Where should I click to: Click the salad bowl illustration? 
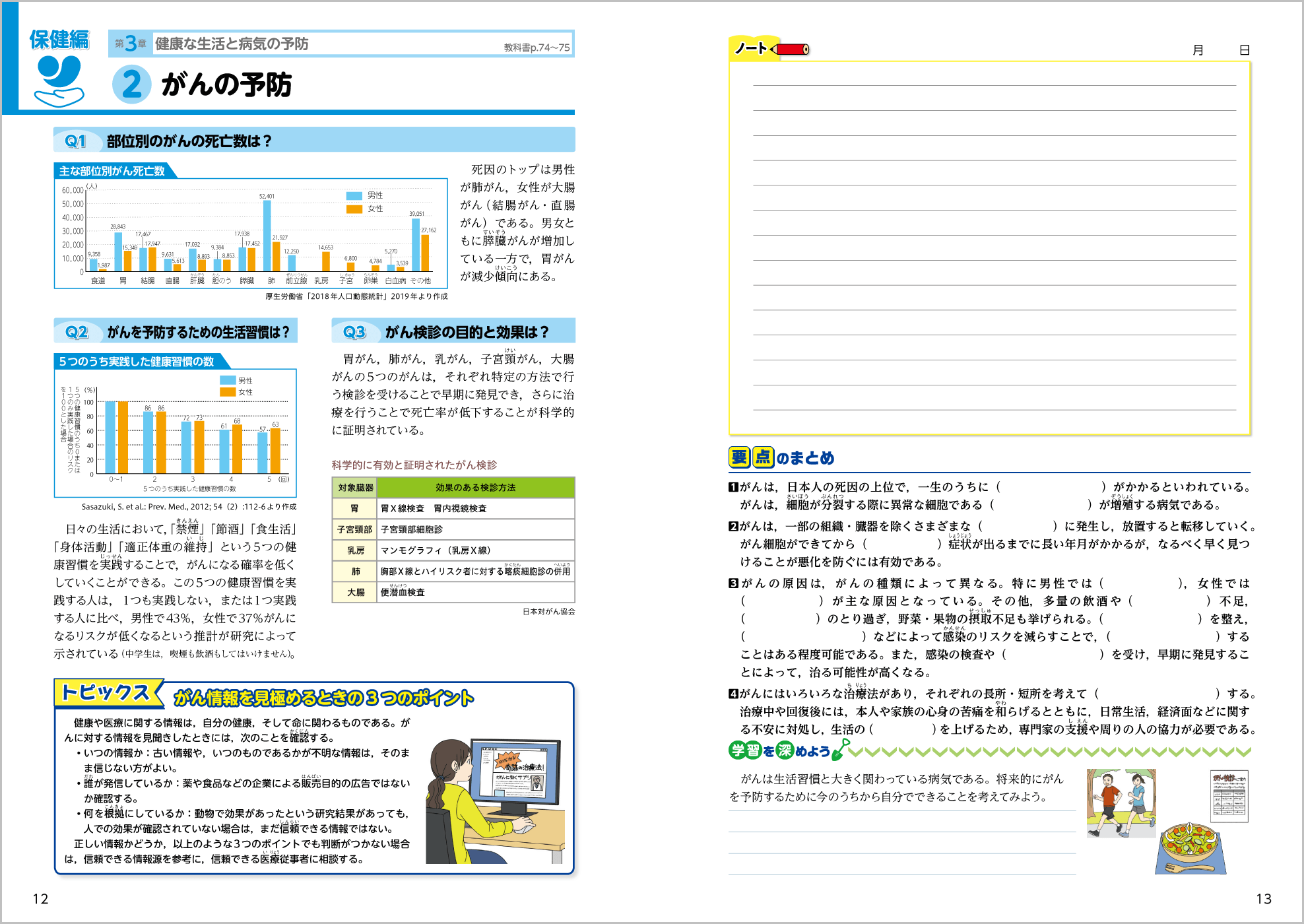click(1190, 848)
